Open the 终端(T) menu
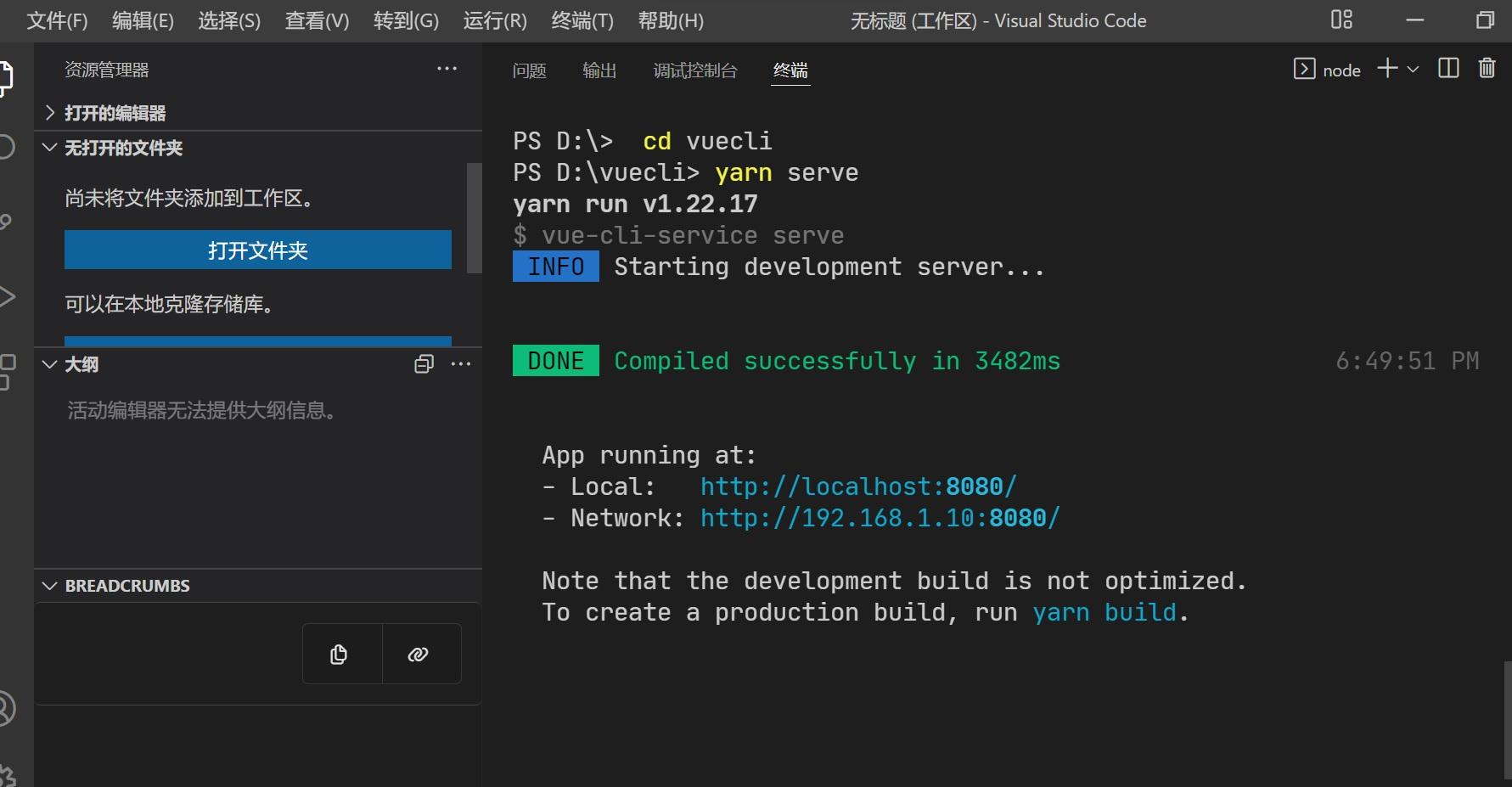1512x787 pixels. (582, 20)
